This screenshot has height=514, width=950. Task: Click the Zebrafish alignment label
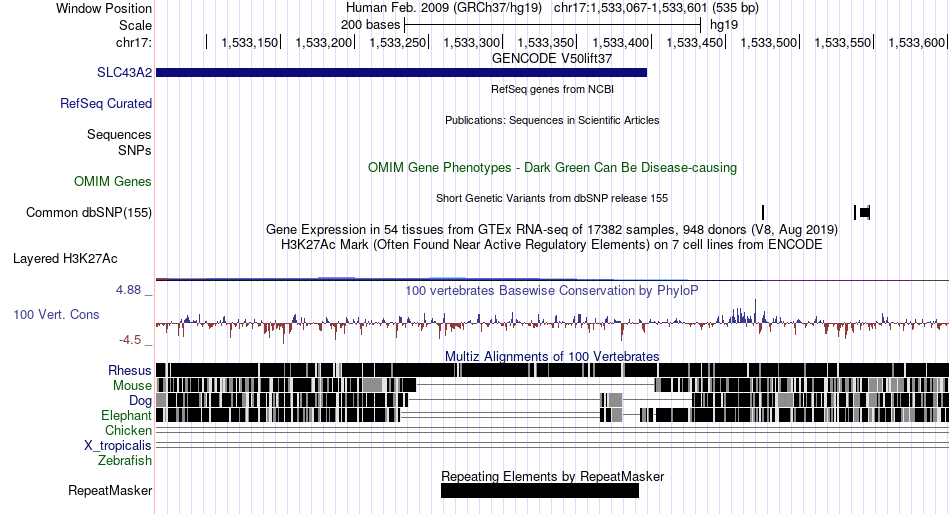[x=125, y=460]
